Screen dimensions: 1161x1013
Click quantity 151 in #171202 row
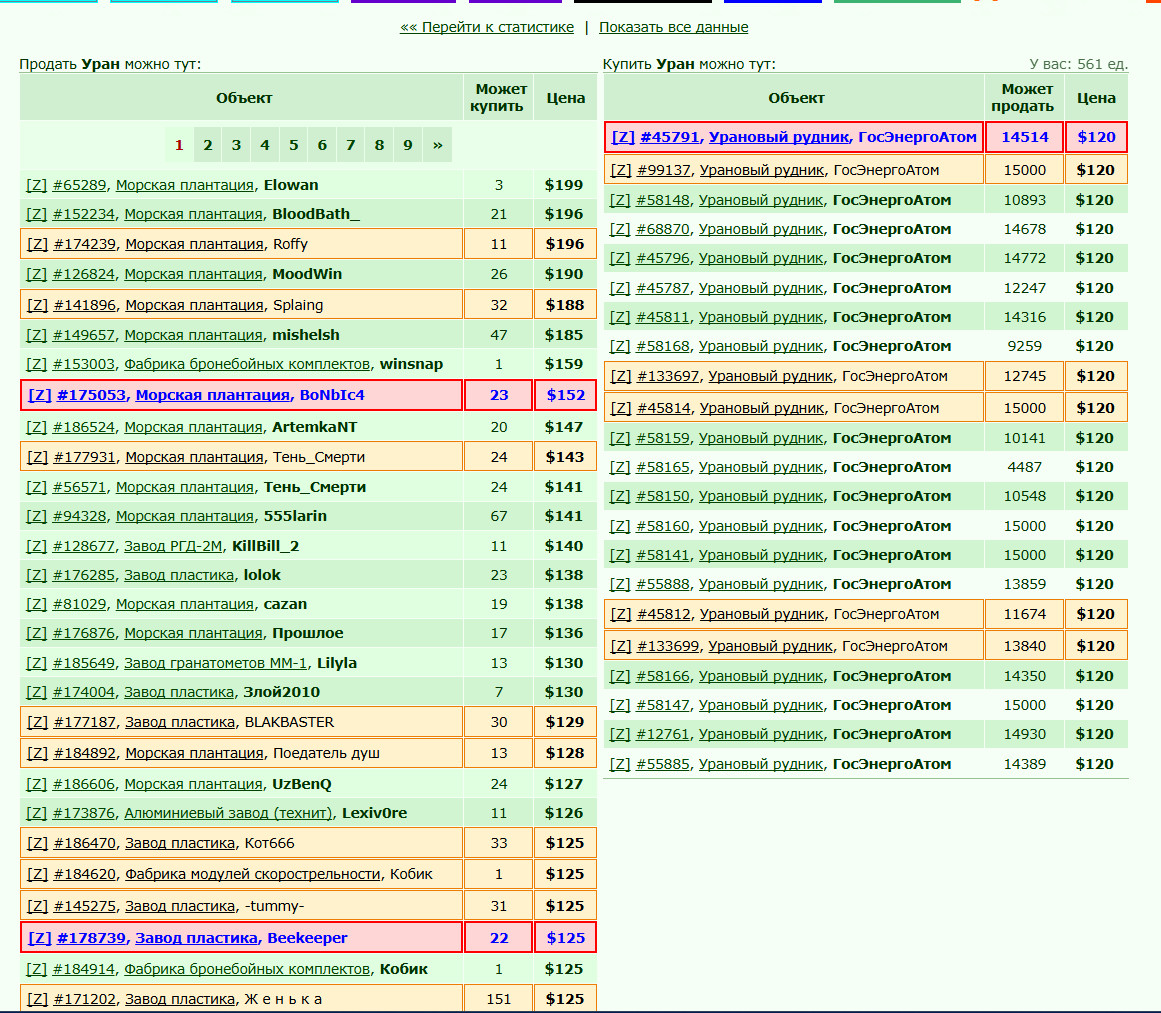[499, 1000]
